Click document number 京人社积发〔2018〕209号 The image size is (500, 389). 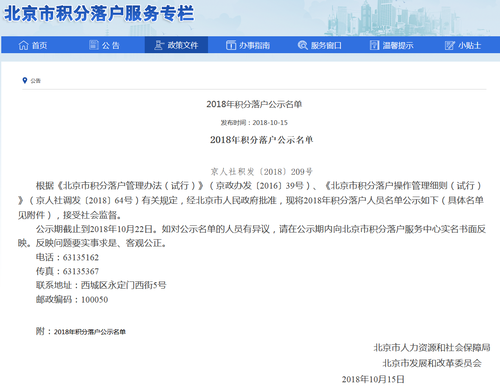click(x=262, y=172)
